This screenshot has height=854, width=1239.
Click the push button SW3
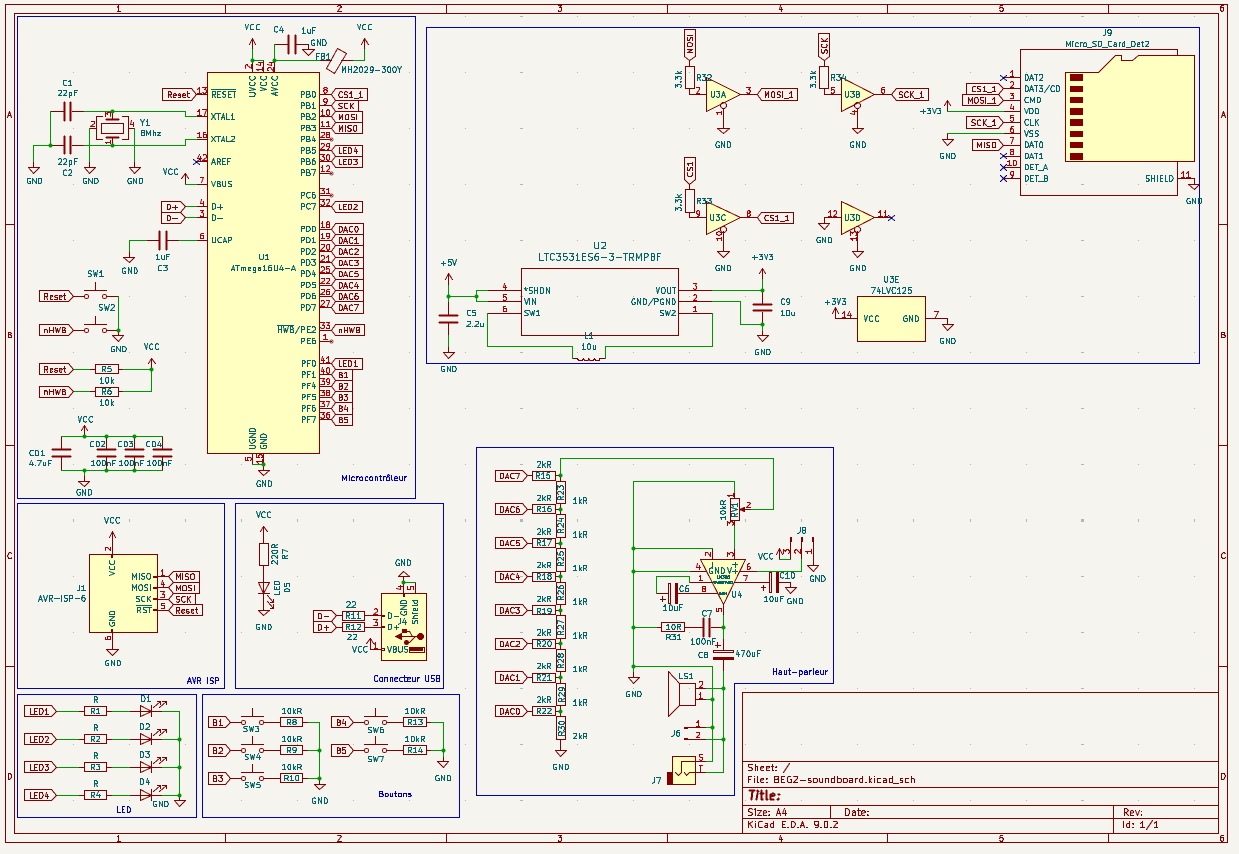click(250, 721)
